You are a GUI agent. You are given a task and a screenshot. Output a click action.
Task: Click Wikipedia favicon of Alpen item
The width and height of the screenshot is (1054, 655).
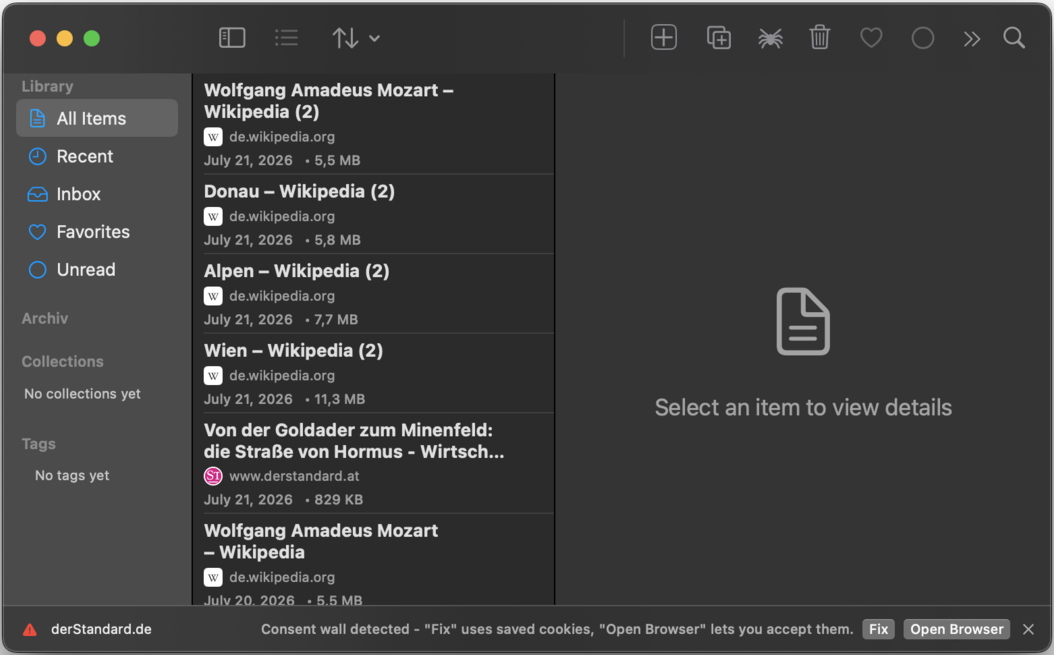(213, 296)
